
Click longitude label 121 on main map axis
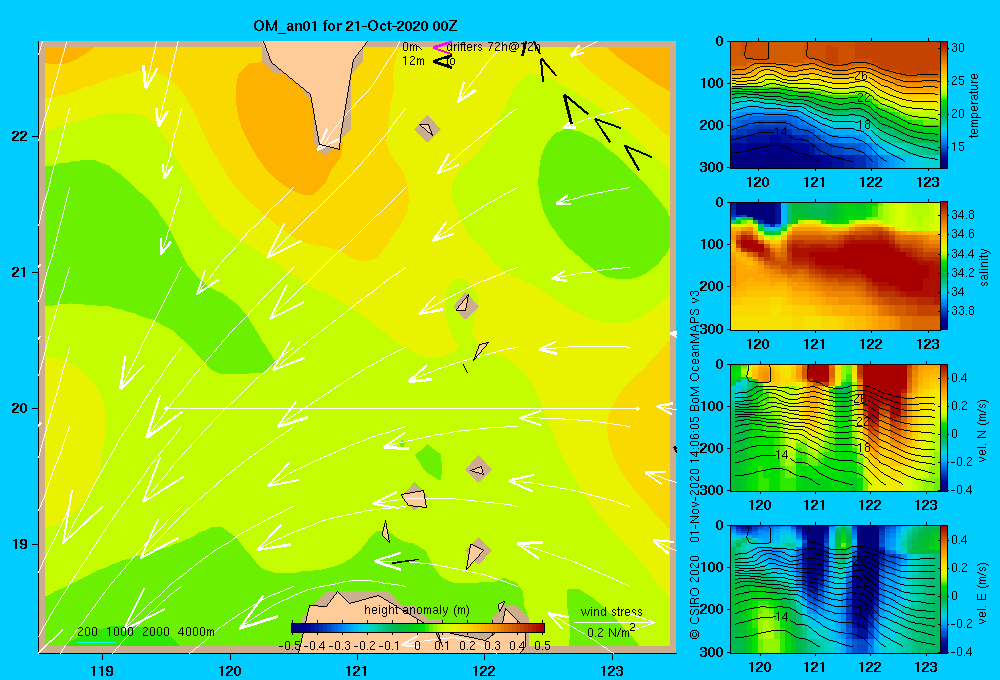pyautogui.click(x=357, y=670)
